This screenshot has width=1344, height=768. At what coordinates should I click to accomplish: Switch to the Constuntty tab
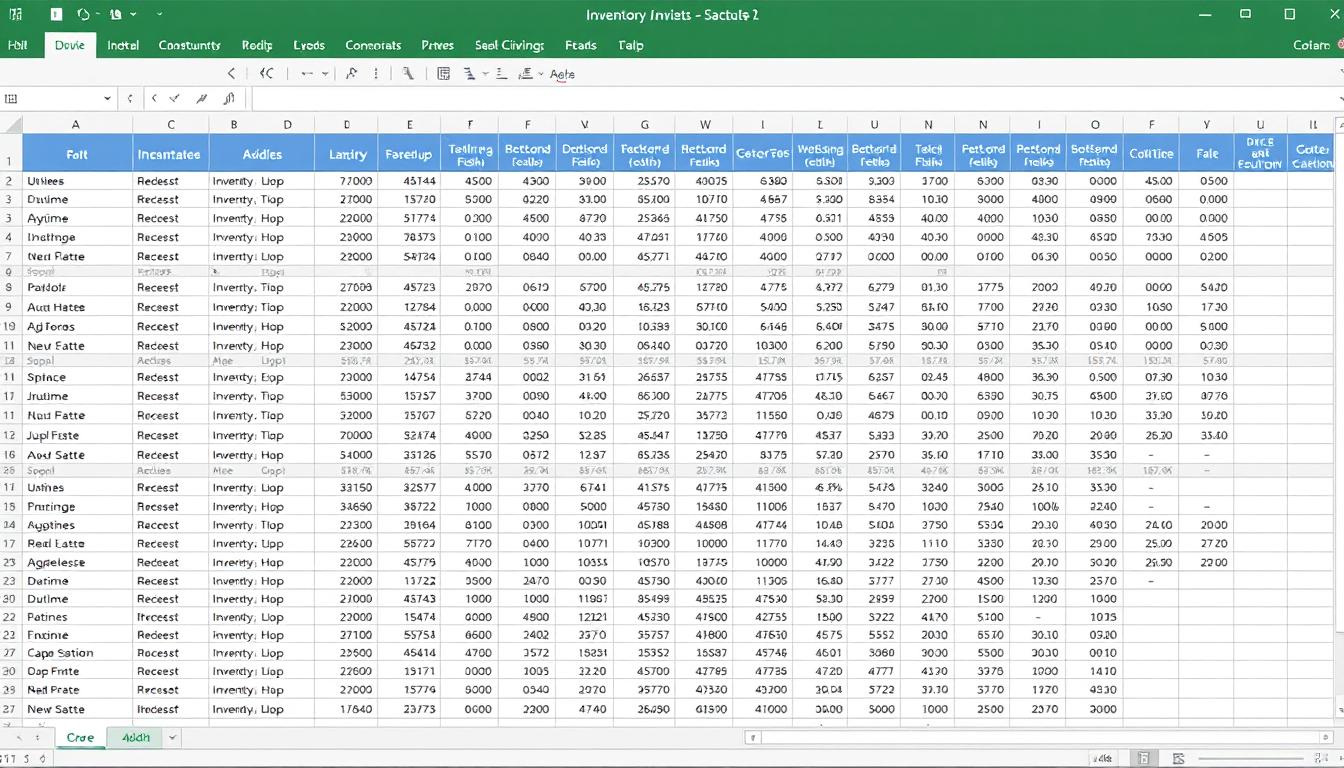[190, 45]
